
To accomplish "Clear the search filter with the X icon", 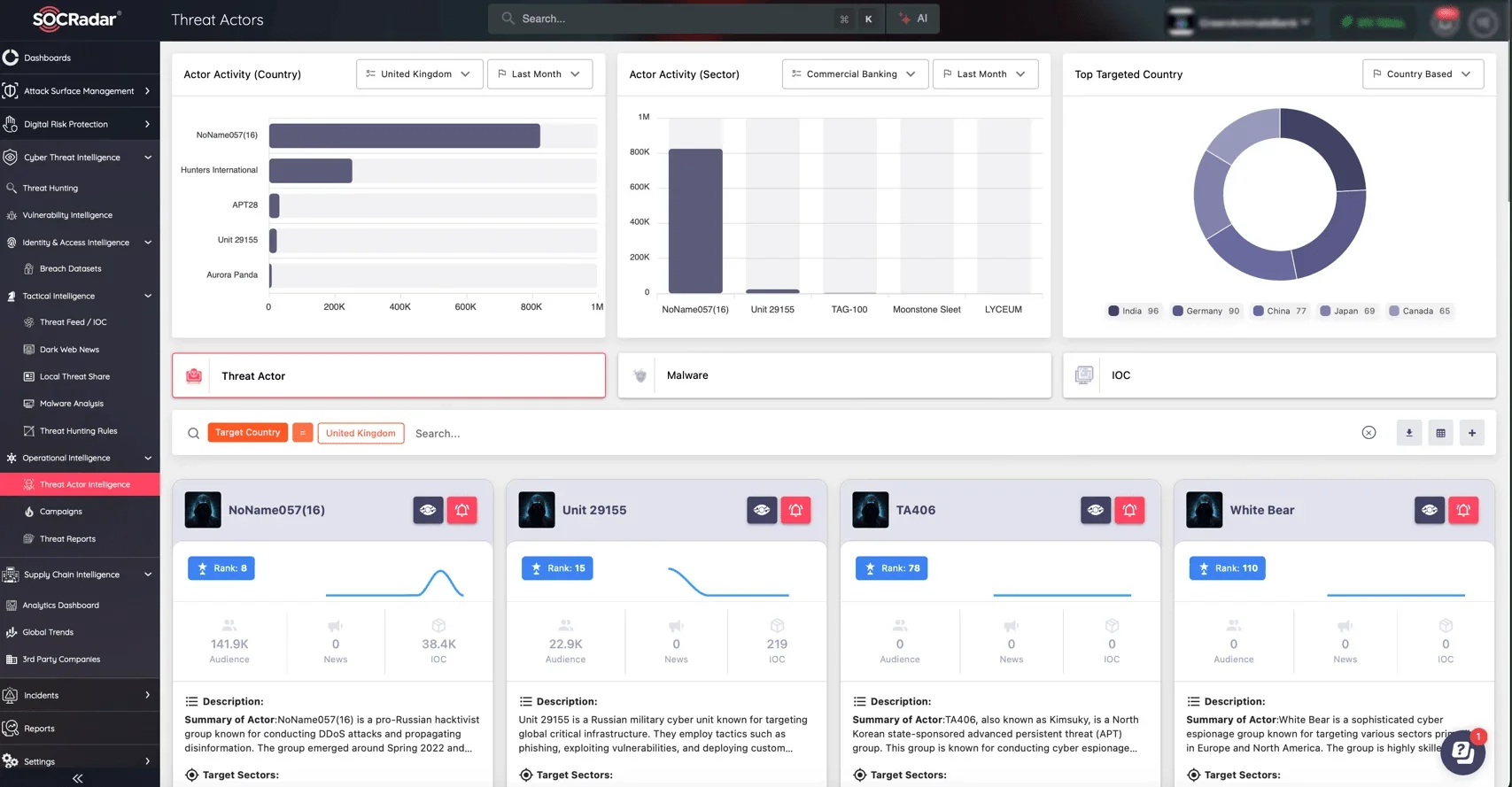I will (x=1369, y=433).
